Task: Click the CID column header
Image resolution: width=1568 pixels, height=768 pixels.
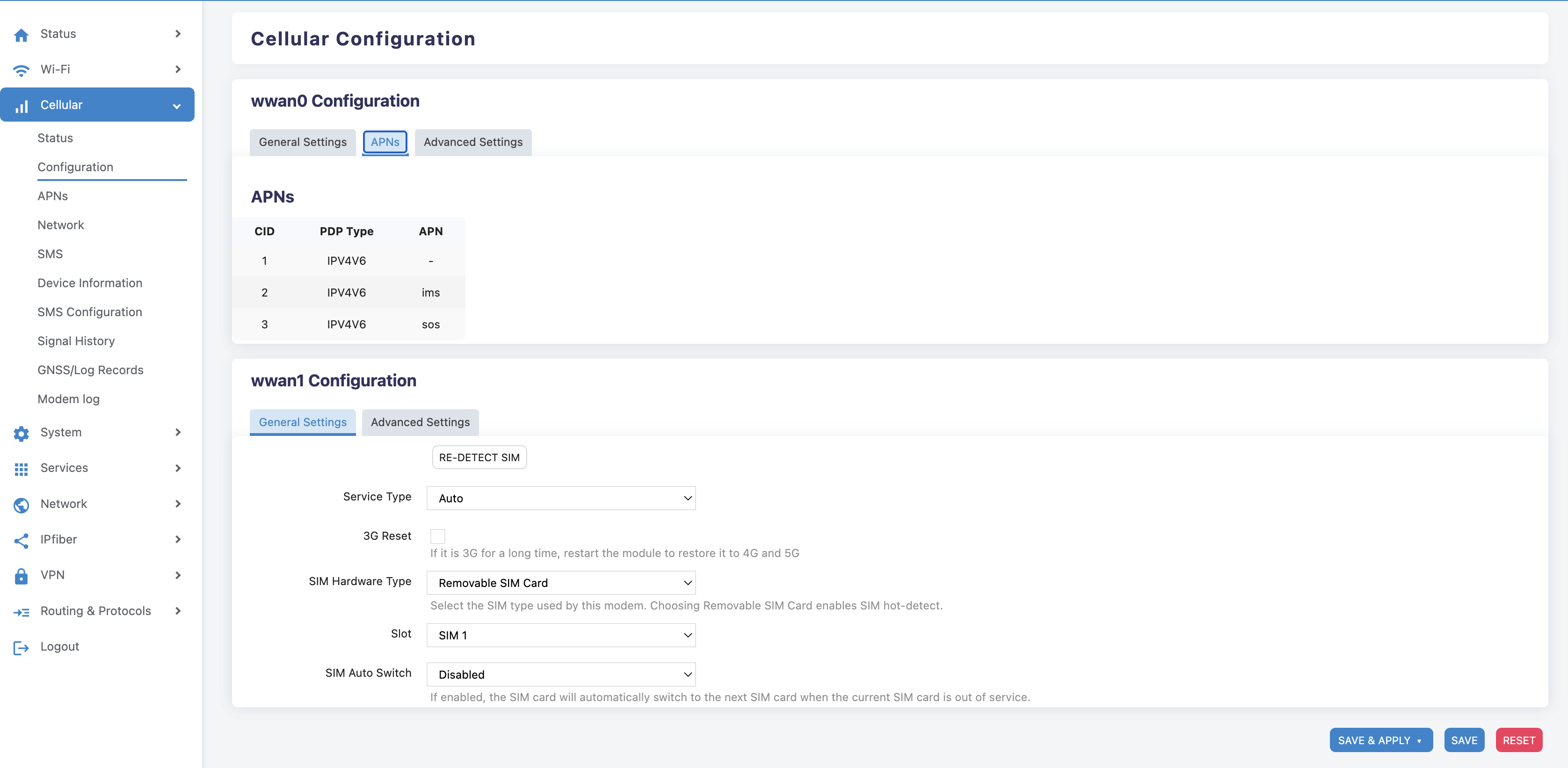Action: point(264,231)
